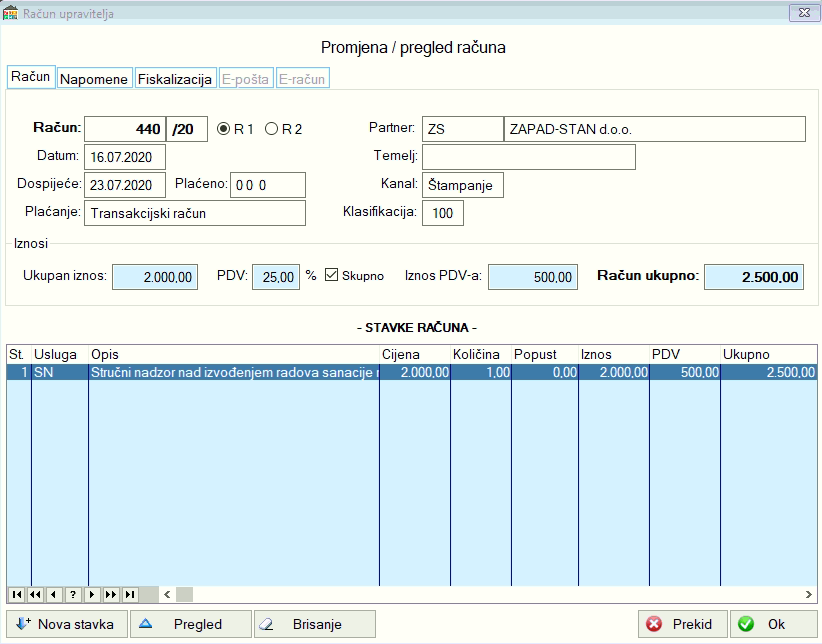Click the Pregled button
Viewport: 822px width, 644px height.
coord(191,624)
